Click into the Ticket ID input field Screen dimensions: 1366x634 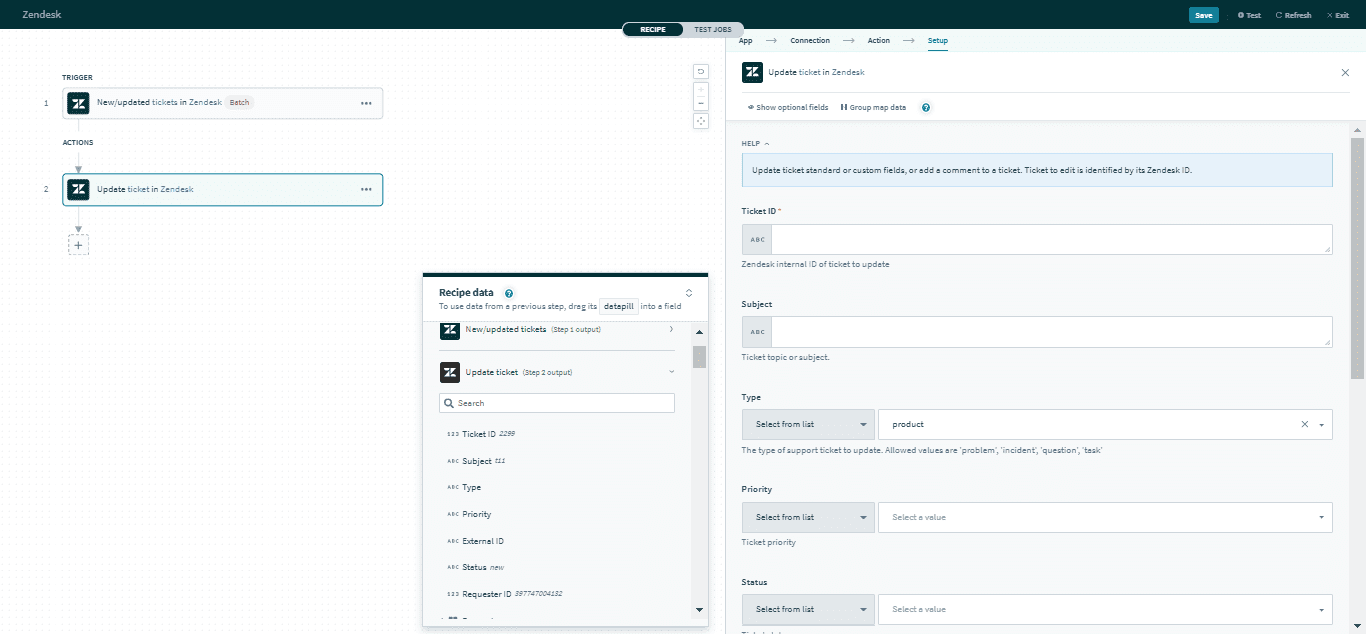pyautogui.click(x=1051, y=240)
